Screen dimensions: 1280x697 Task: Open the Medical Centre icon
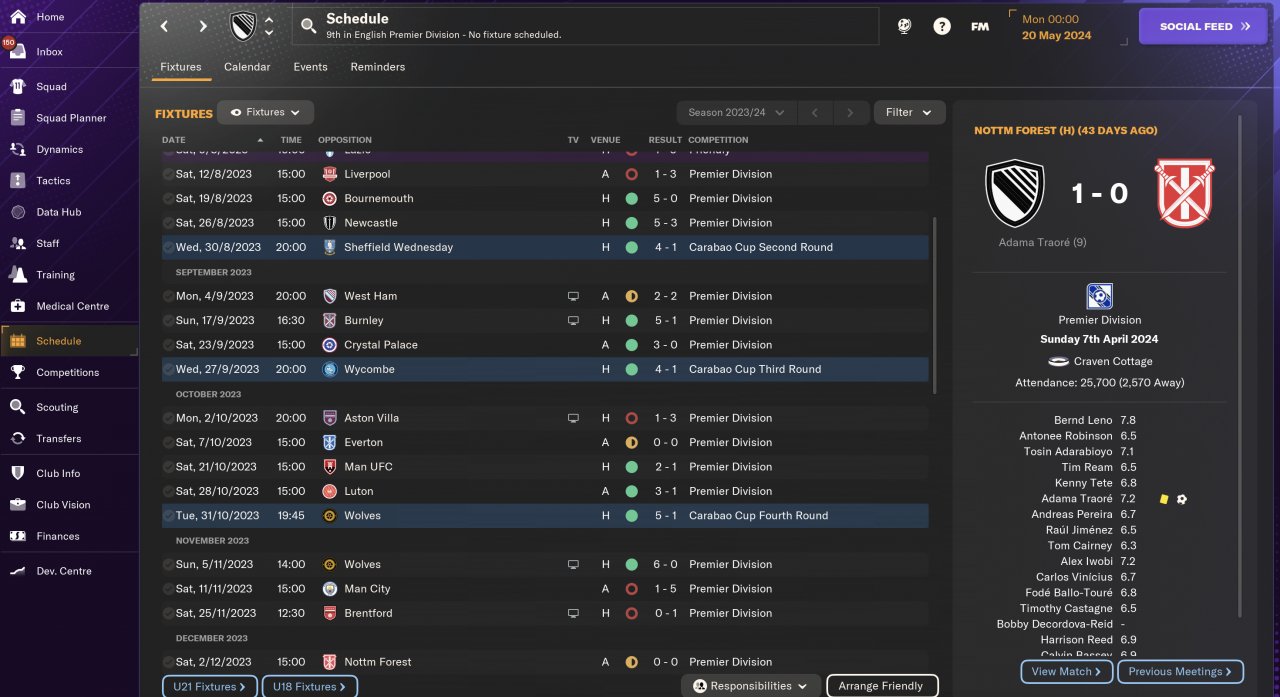[17, 306]
